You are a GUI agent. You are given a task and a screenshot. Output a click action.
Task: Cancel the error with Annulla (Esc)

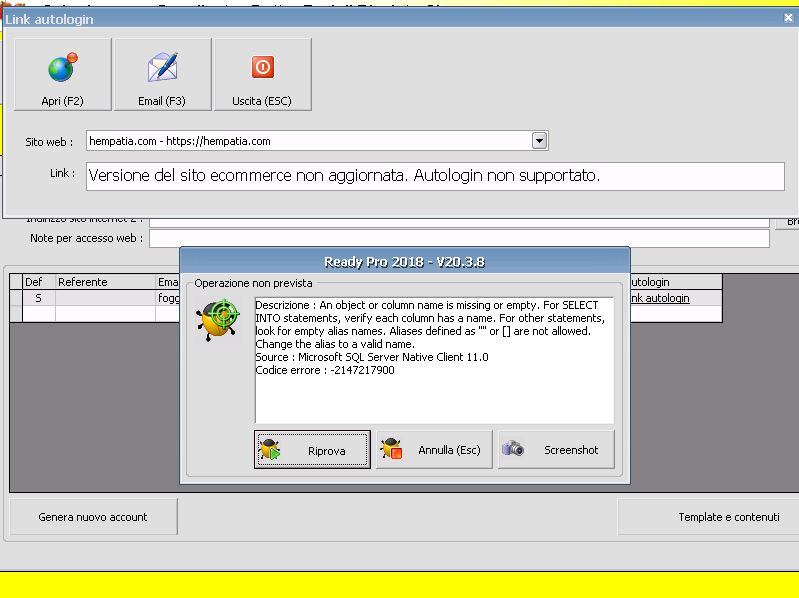click(x=434, y=449)
